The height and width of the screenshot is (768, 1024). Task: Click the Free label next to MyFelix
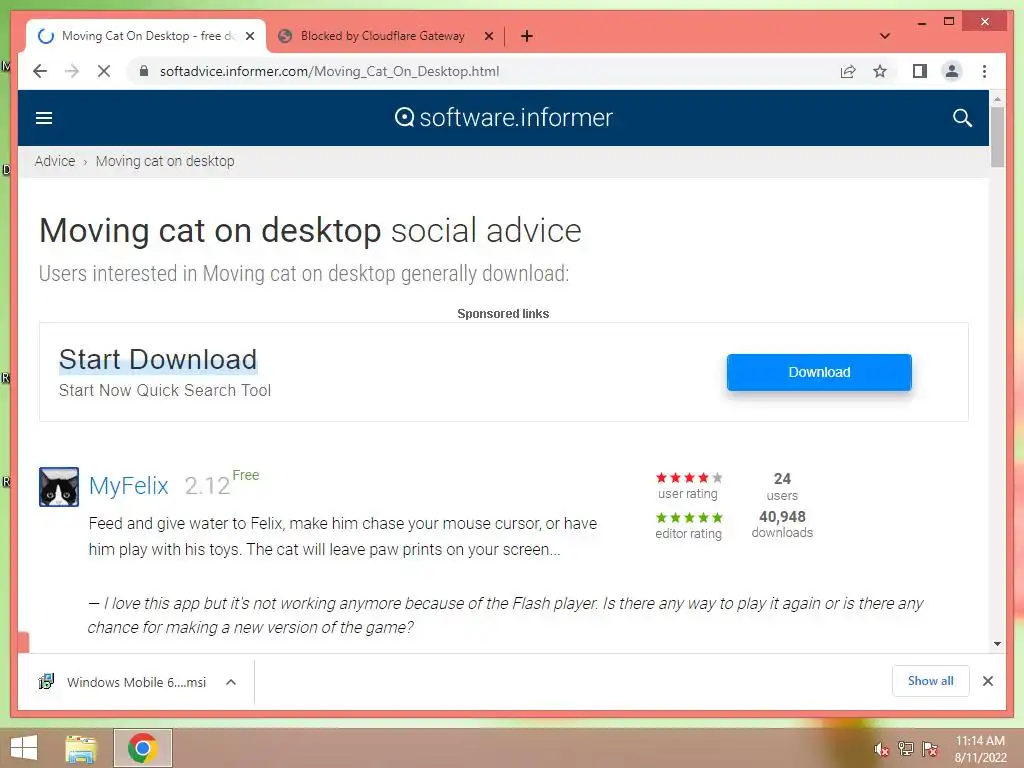(x=246, y=475)
